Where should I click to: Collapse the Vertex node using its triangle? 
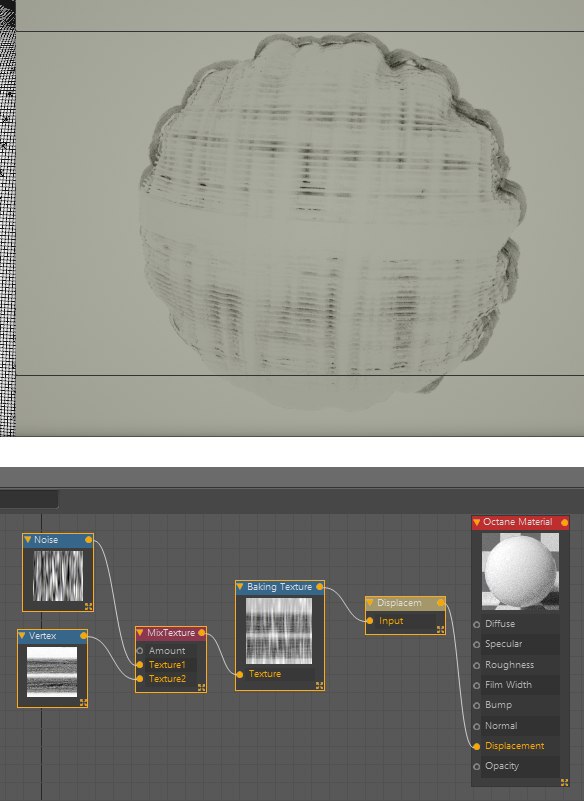(22, 635)
